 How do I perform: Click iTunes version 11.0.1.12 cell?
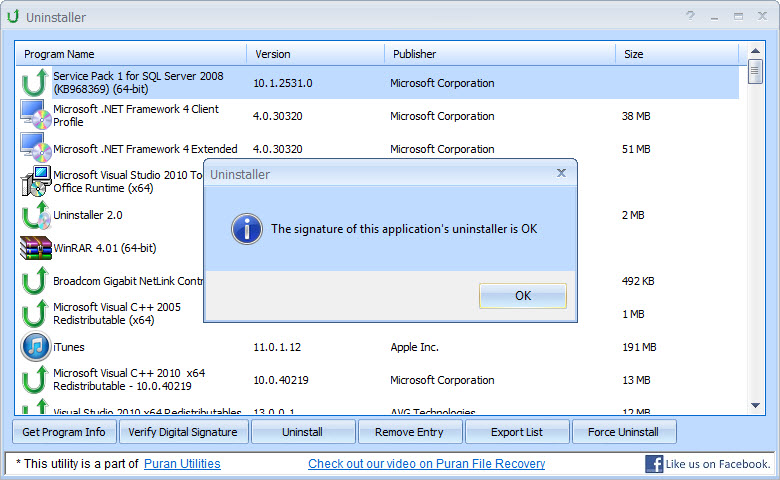(x=277, y=347)
